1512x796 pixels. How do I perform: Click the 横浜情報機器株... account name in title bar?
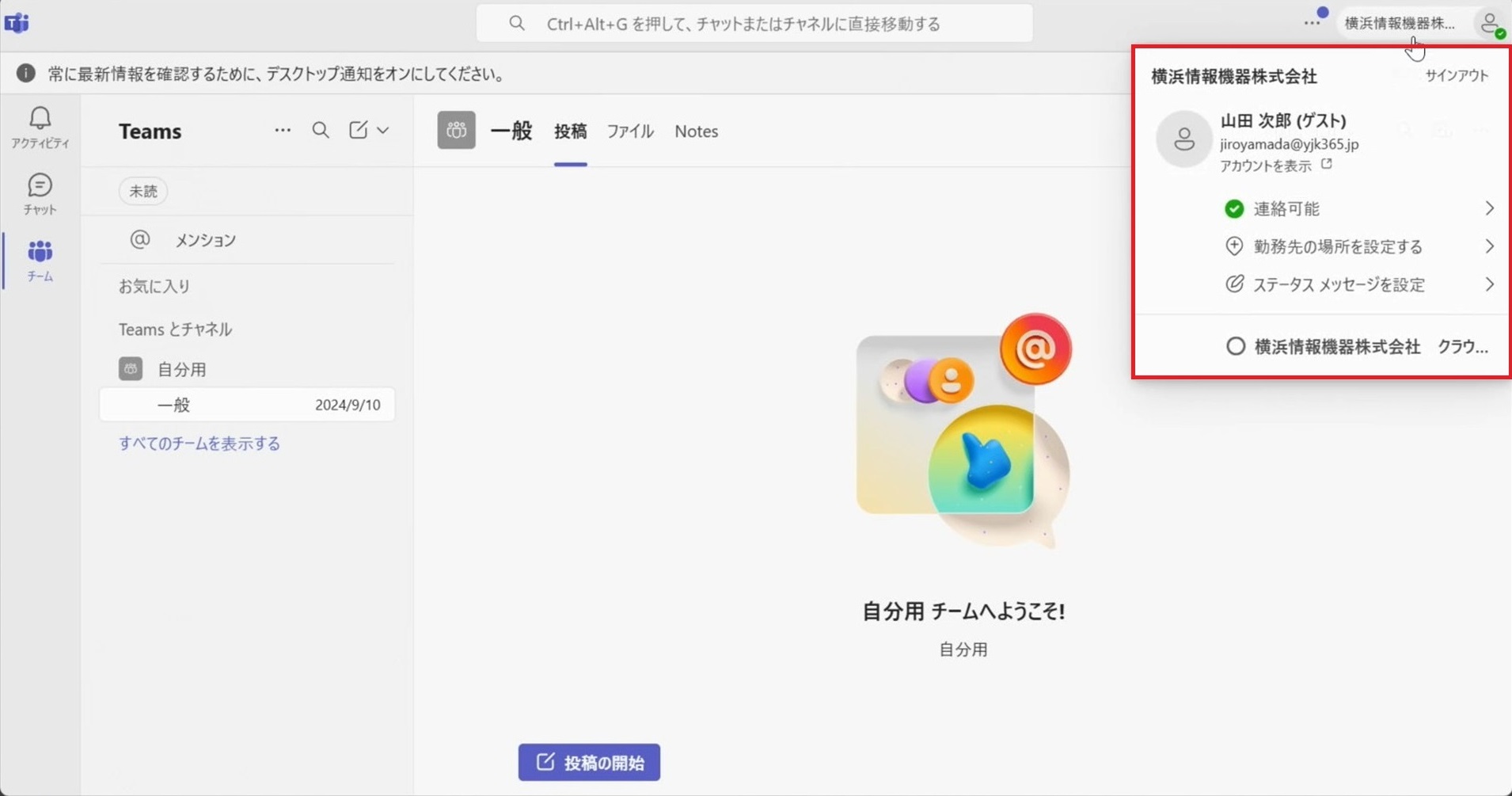(x=1400, y=24)
